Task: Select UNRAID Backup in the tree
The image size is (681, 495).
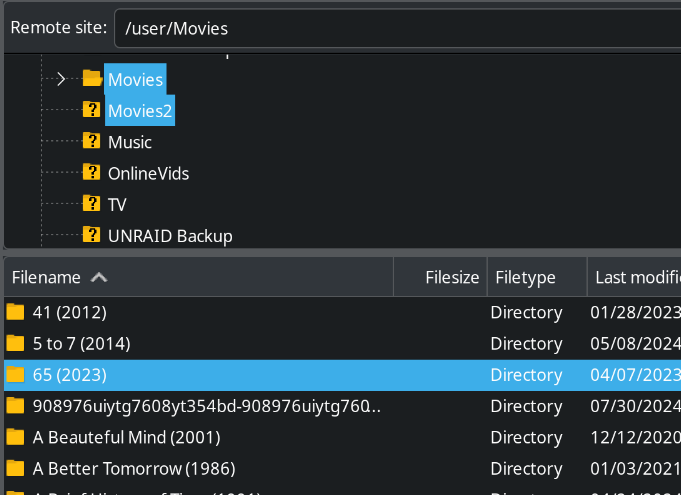Action: (x=170, y=236)
